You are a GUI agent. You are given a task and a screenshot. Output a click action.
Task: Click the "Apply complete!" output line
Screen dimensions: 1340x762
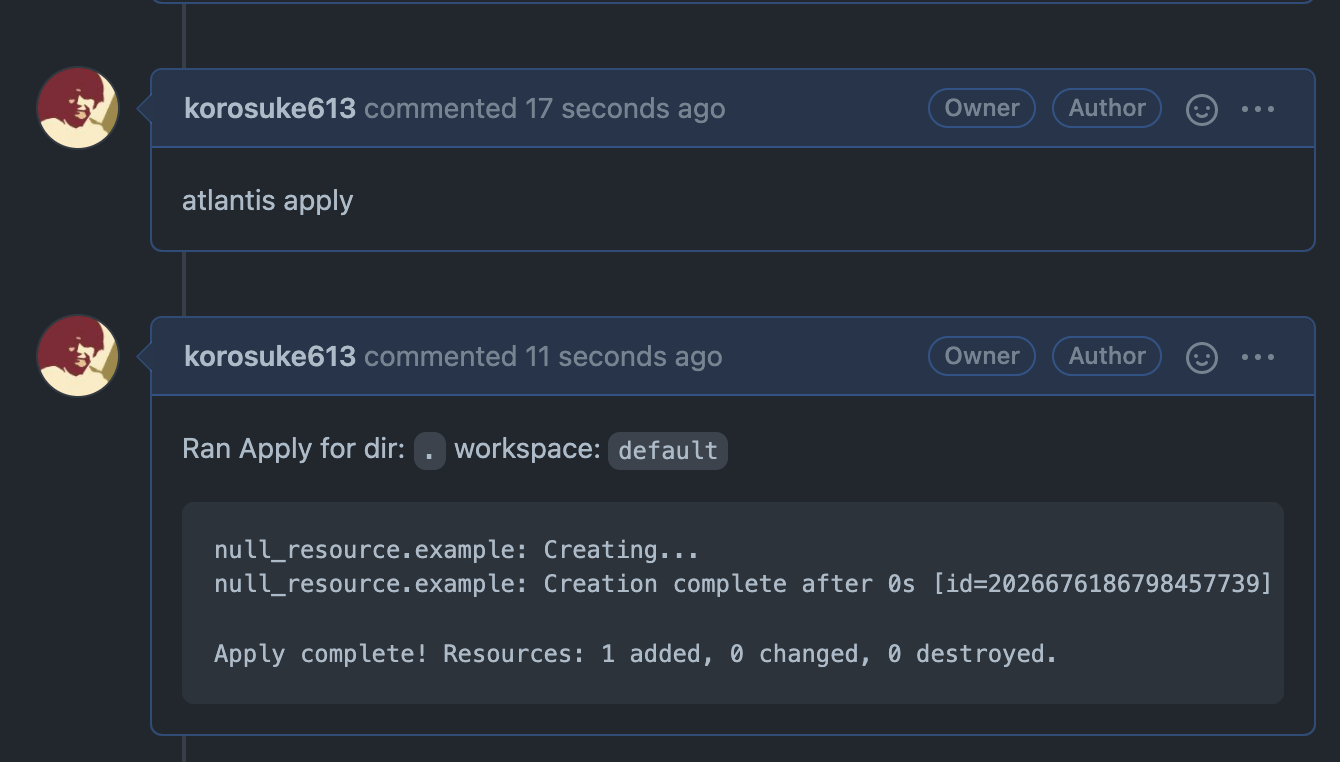[635, 654]
